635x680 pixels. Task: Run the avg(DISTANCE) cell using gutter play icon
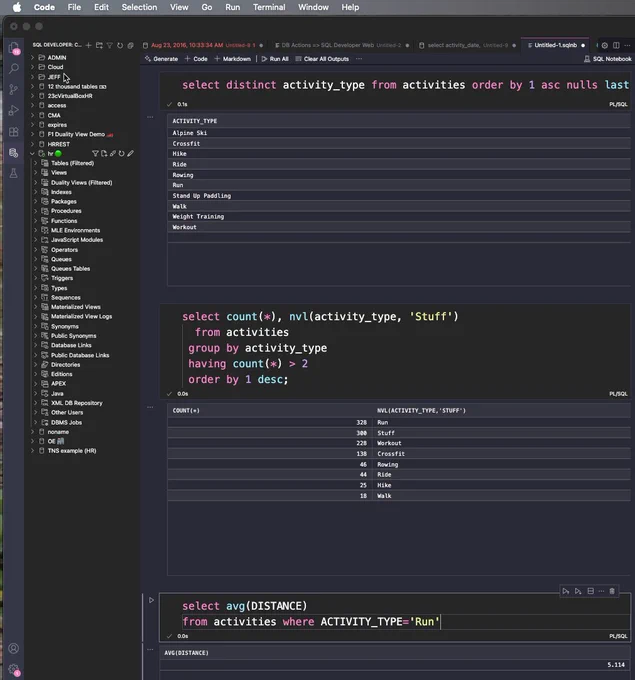coord(151,600)
